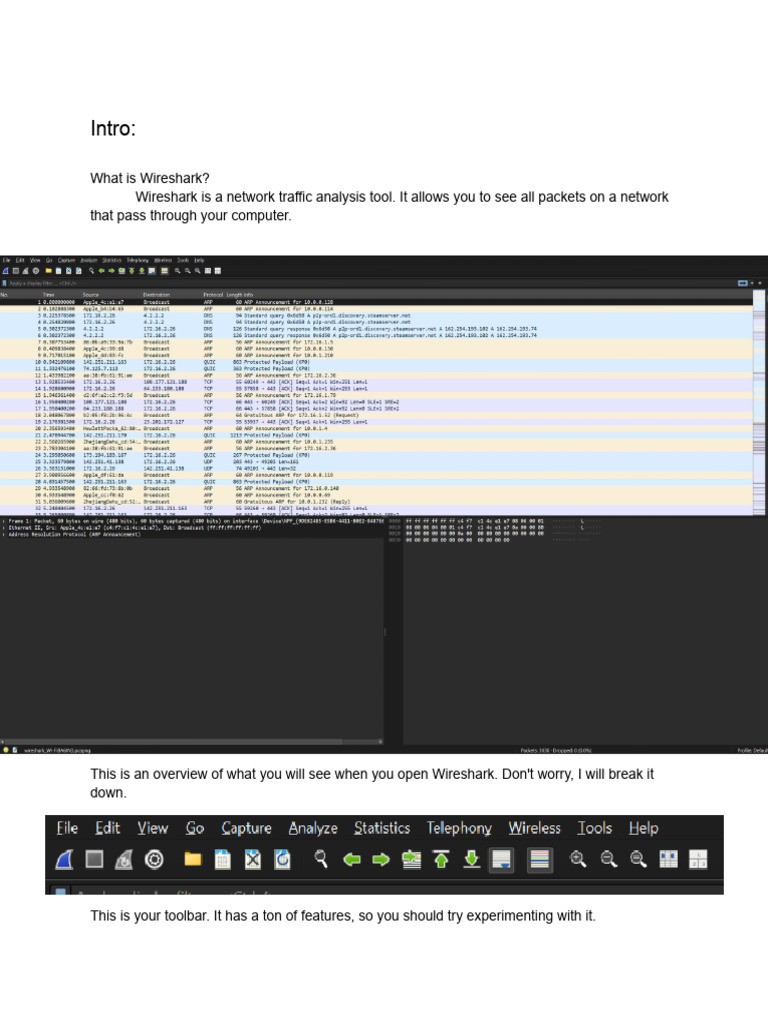Sort by the No. column header
Image resolution: width=768 pixels, height=1024 pixels.
[3, 295]
